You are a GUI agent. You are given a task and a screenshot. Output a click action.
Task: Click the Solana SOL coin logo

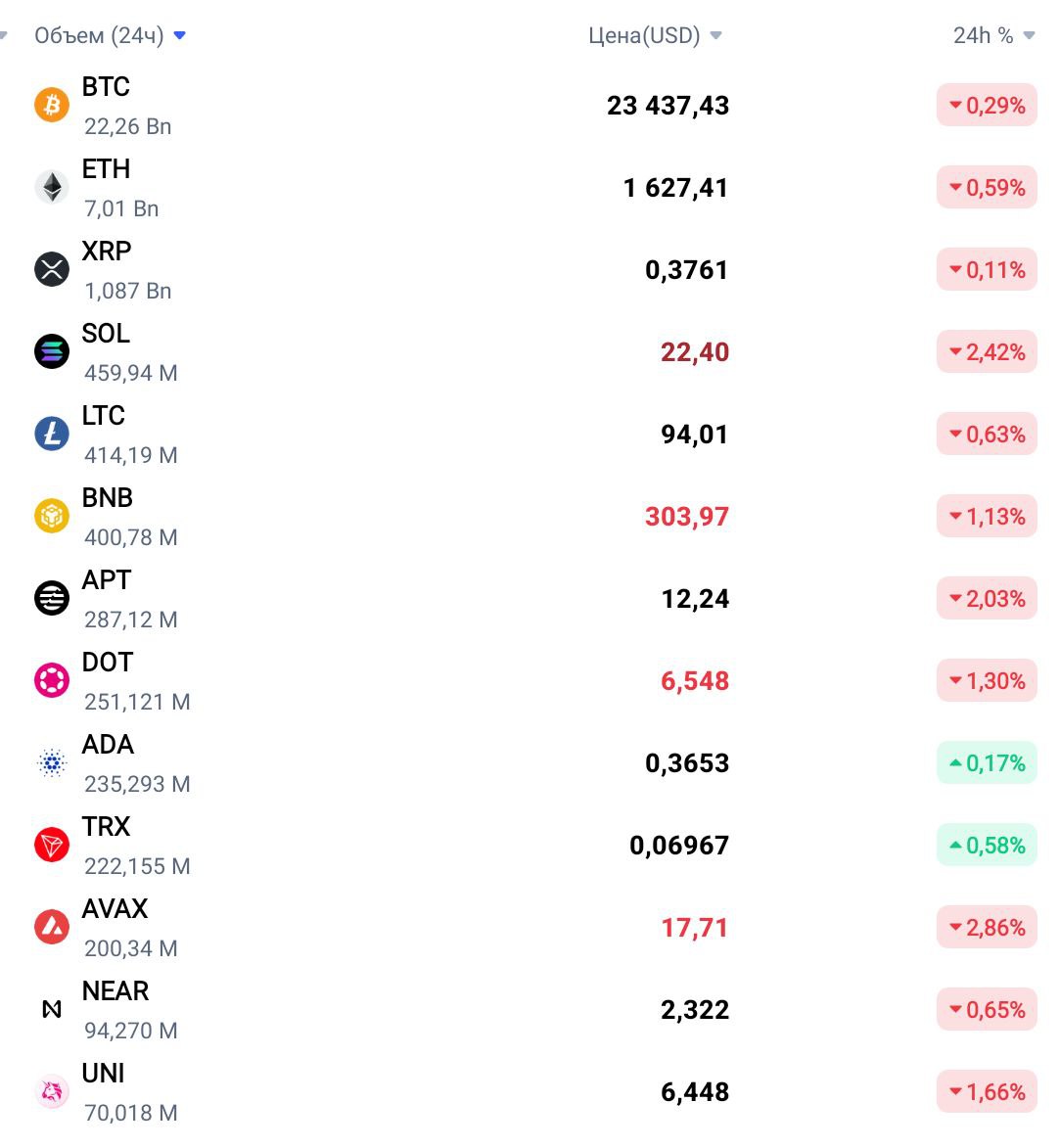[52, 351]
